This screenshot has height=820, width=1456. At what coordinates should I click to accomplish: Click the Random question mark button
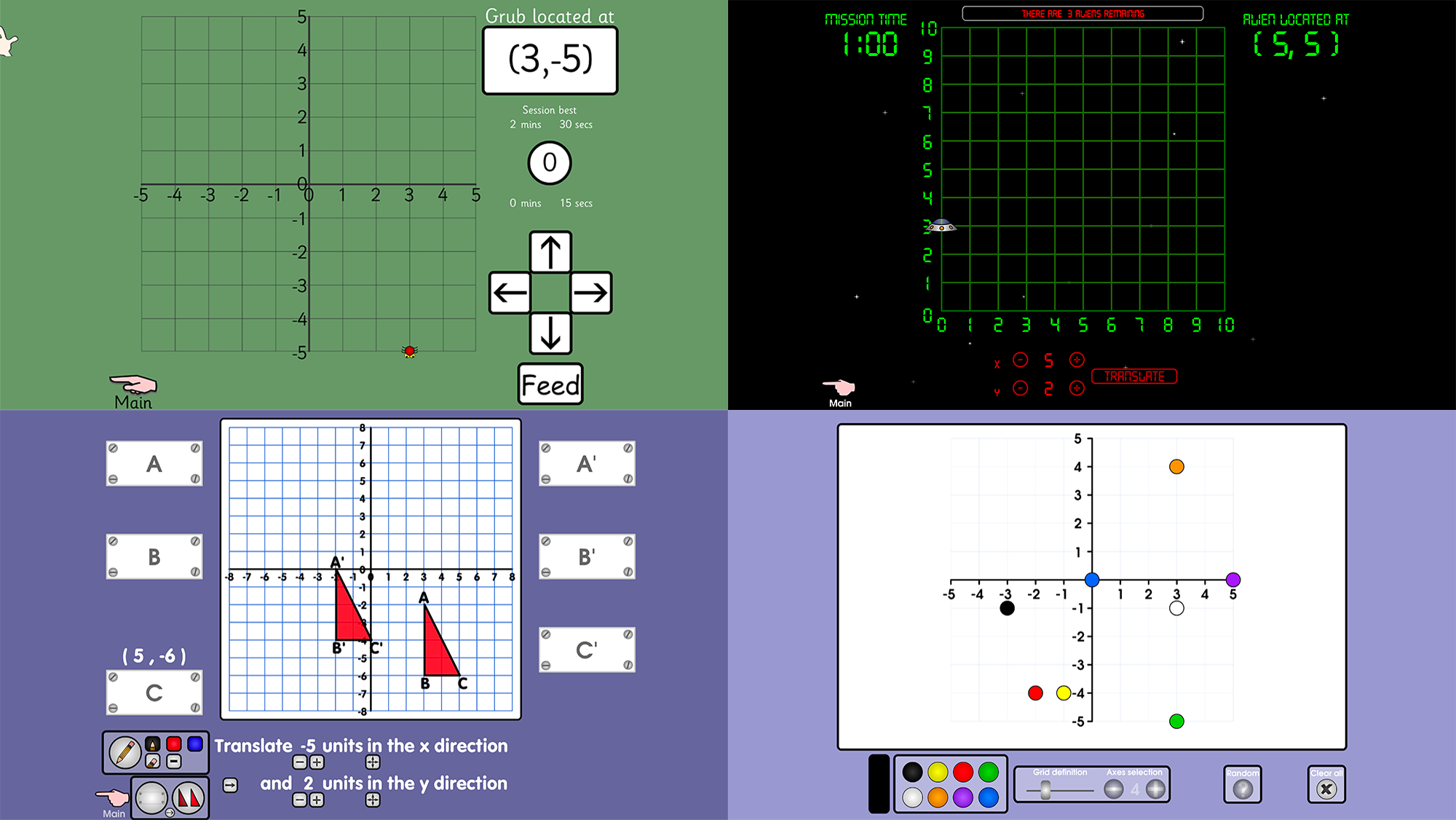point(1242,789)
